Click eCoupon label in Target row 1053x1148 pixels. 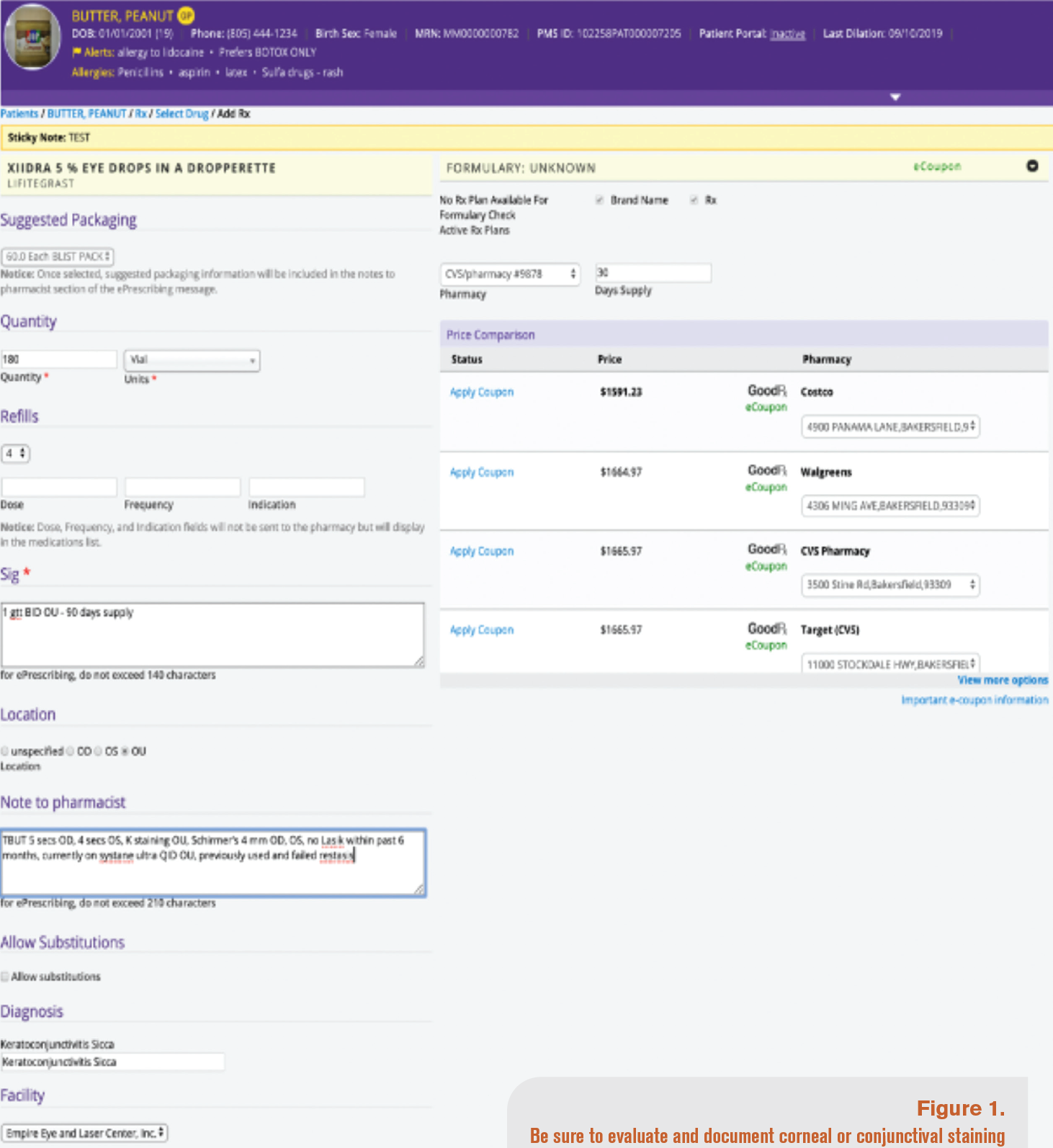[x=766, y=646]
